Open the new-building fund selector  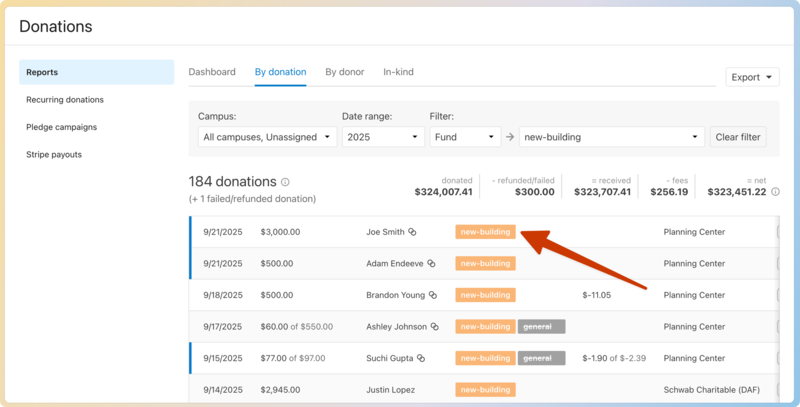pos(610,137)
